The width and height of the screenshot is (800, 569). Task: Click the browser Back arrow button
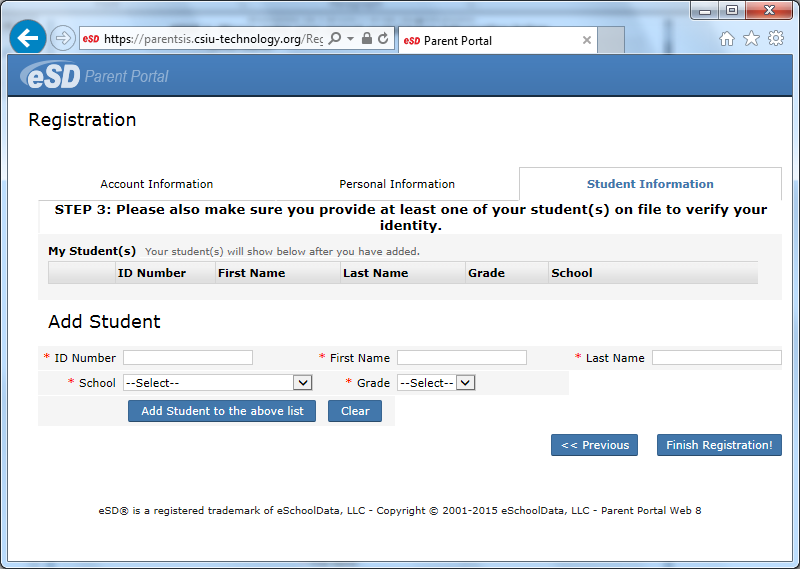(28, 37)
